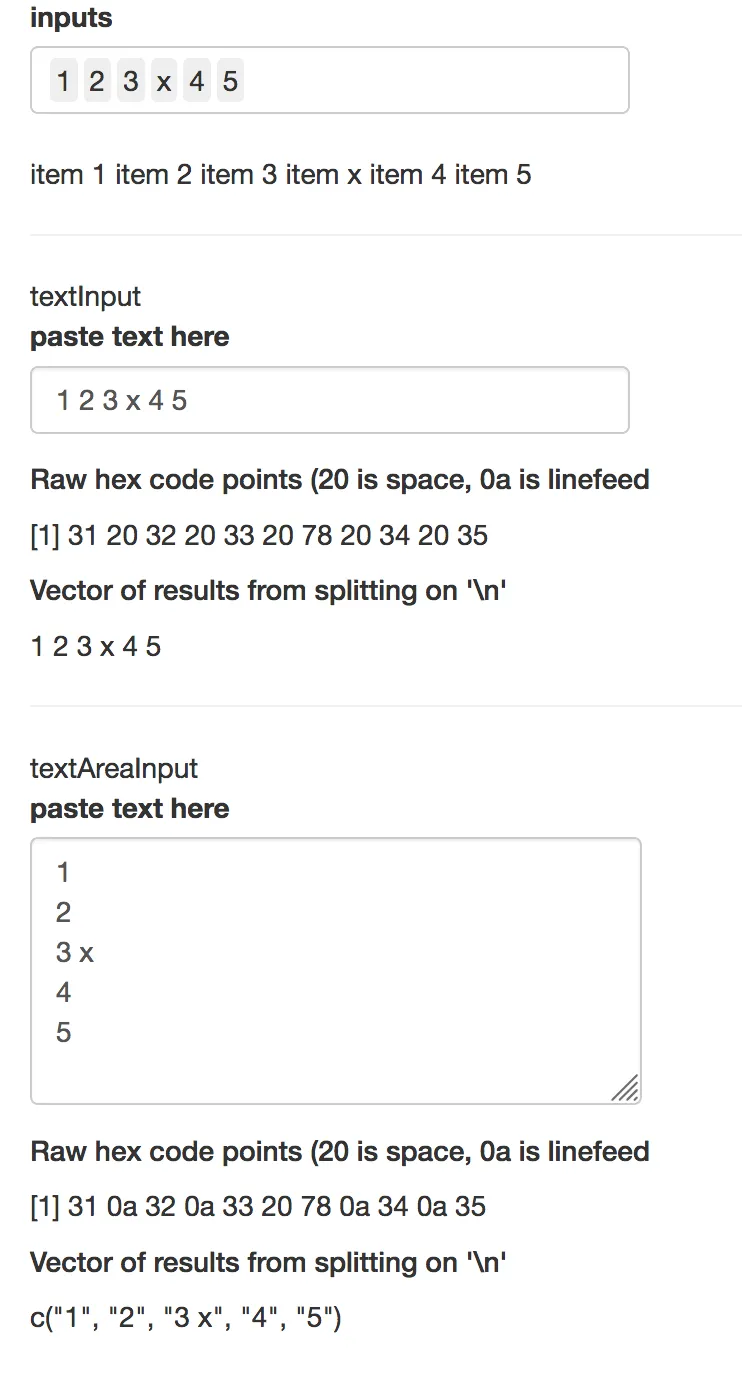Screen dimensions: 742x1378
Task: Select the "5" tag in inputs field
Action: [x=230, y=81]
